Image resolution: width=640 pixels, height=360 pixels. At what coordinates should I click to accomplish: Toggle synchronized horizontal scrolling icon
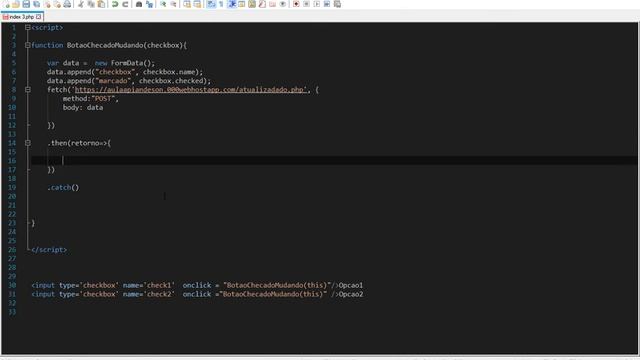[197, 4]
